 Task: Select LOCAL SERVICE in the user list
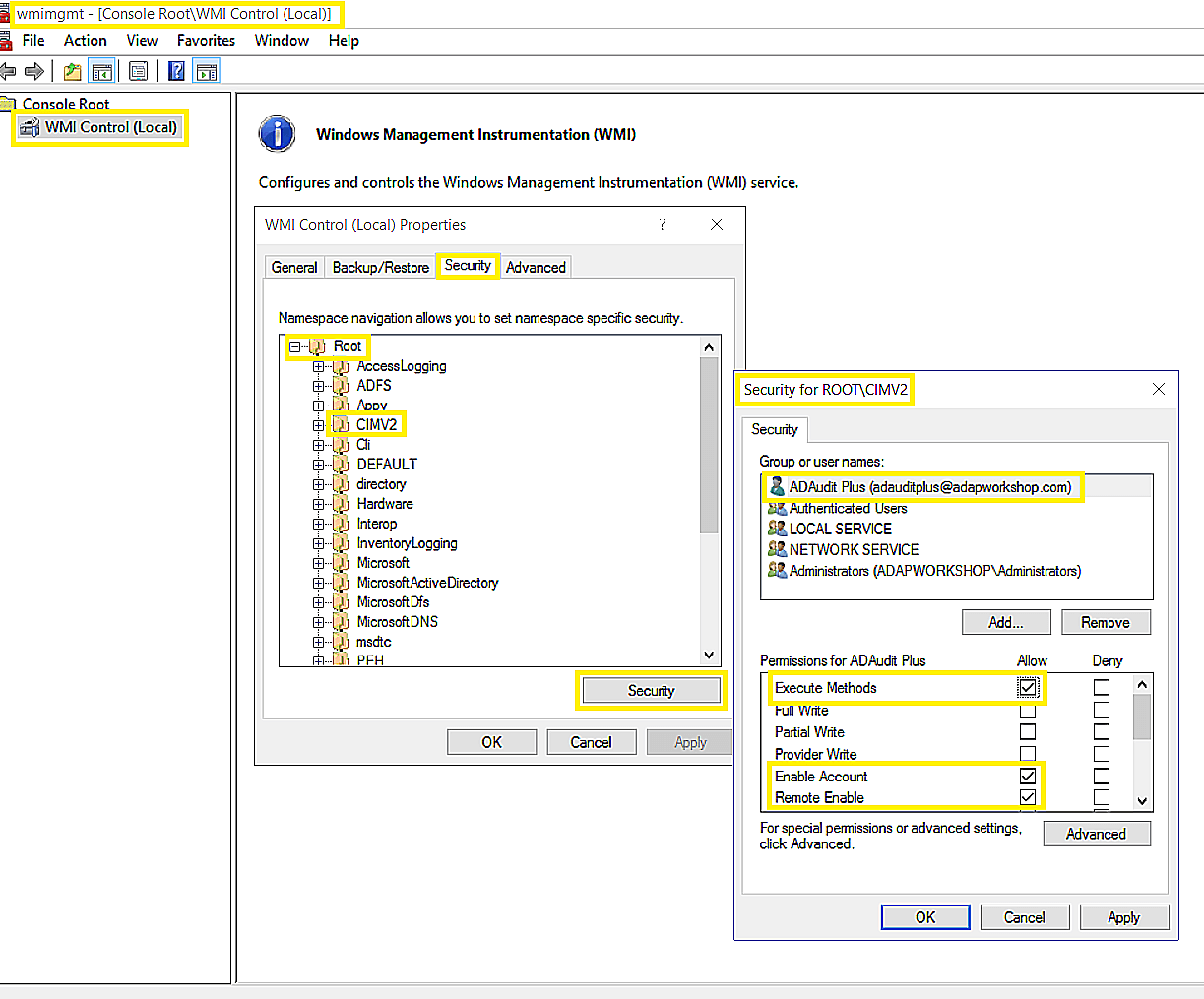pos(840,529)
